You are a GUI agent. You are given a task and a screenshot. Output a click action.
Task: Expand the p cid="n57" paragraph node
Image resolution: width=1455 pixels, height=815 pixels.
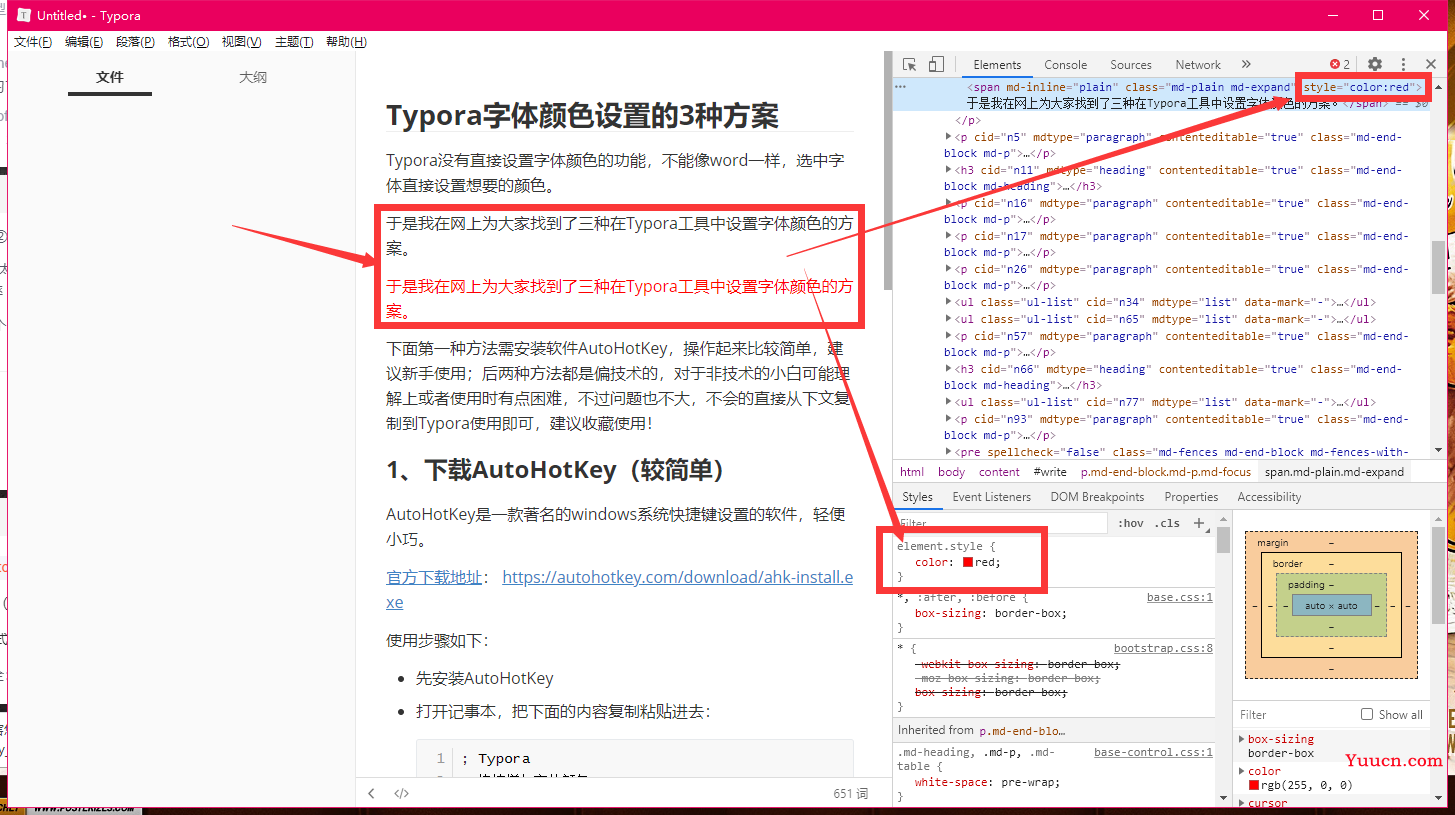[x=949, y=336]
